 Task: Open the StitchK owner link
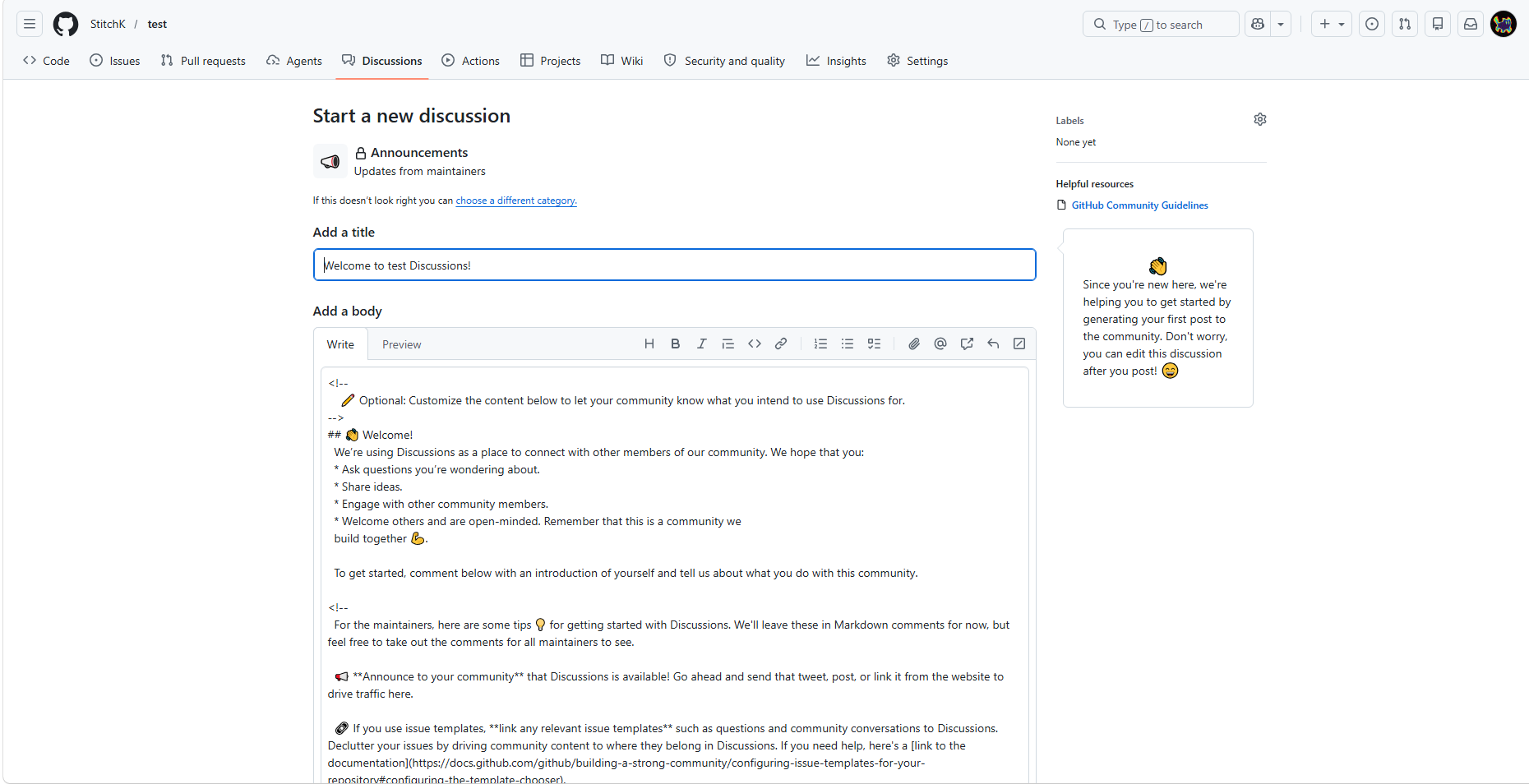pos(108,24)
